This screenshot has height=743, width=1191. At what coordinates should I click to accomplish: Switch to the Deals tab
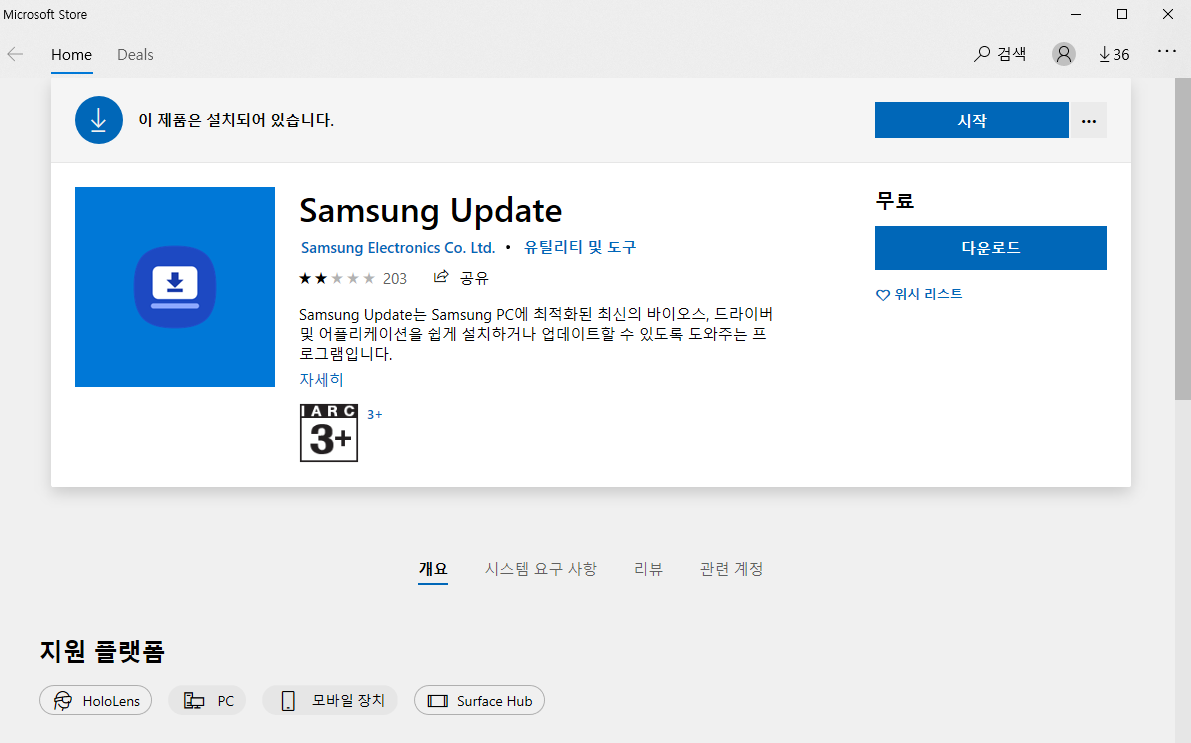135,55
